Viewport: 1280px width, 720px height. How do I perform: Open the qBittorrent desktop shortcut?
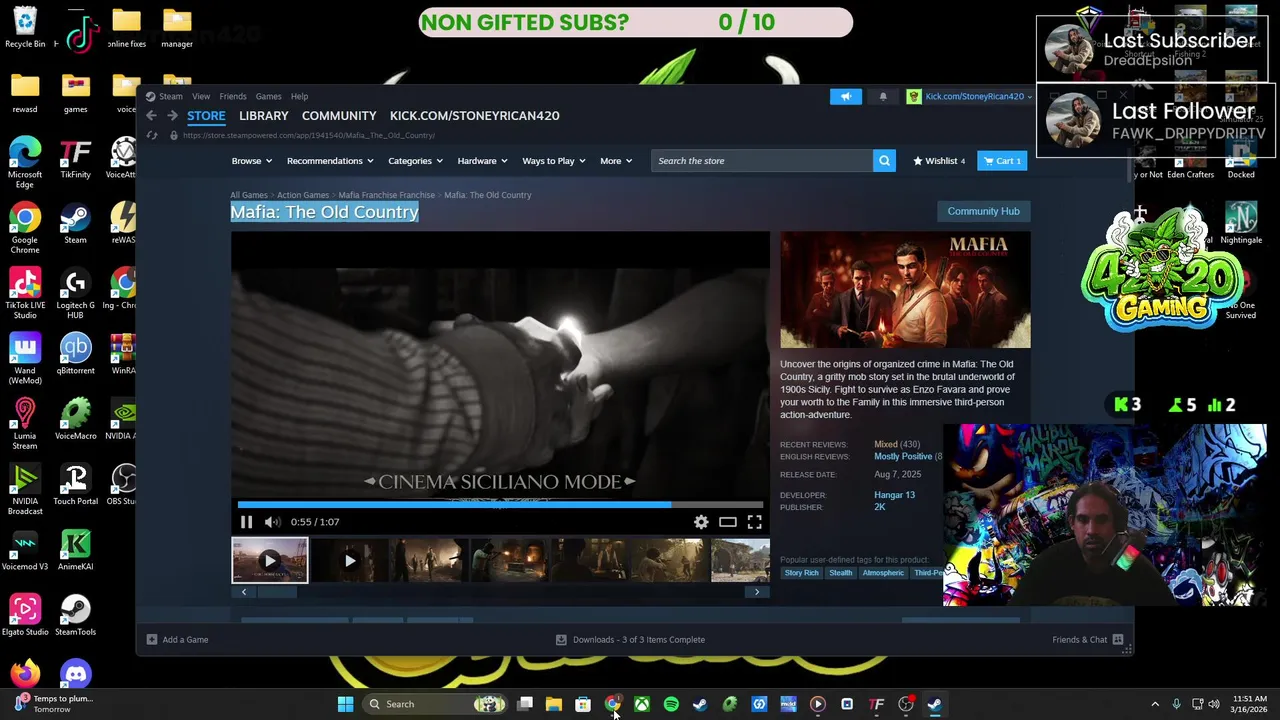point(76,354)
